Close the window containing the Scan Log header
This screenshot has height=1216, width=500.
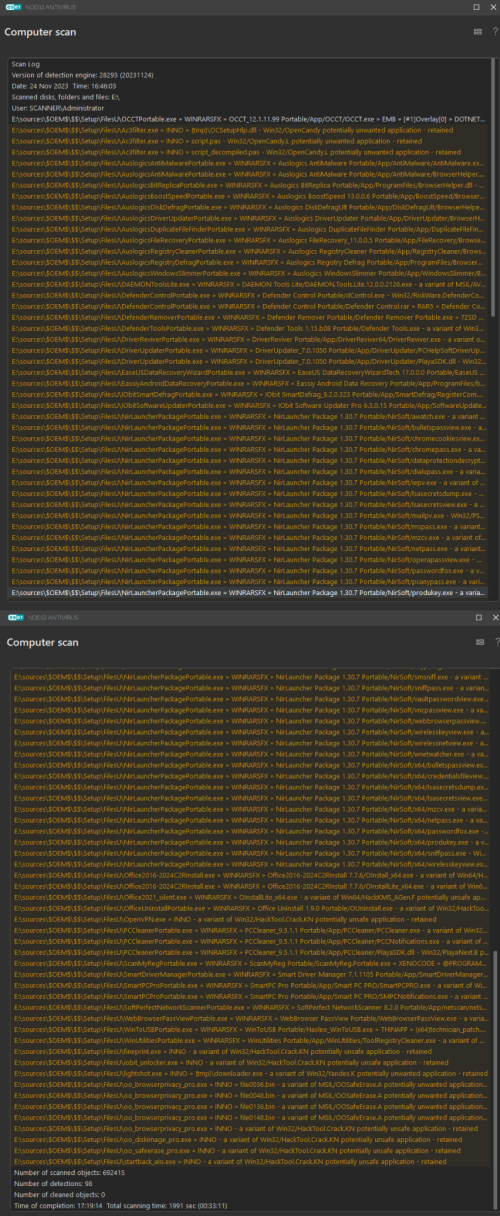[x=493, y=7]
